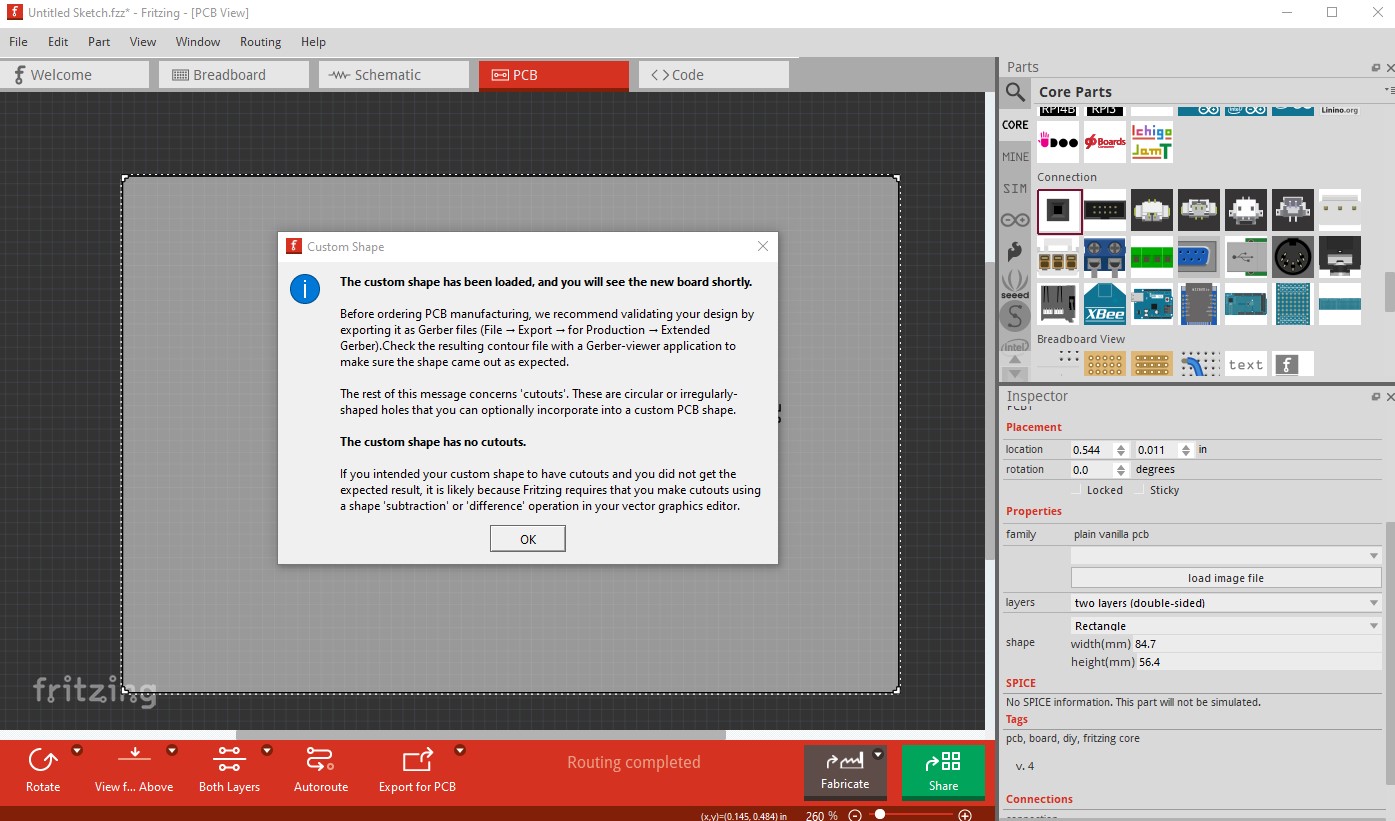Click the Both Layers view icon

(x=229, y=760)
